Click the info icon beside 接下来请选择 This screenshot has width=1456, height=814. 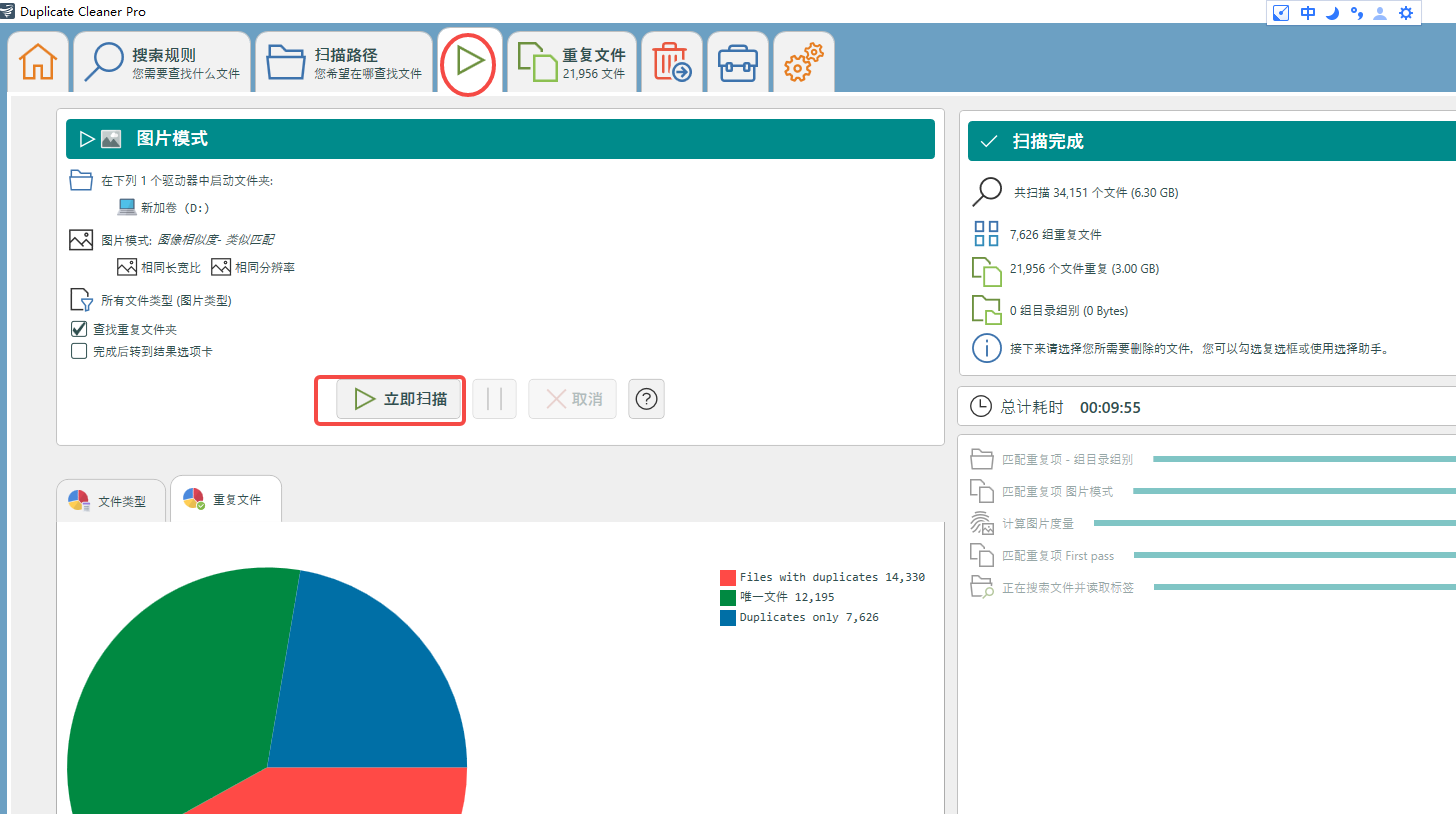click(987, 349)
